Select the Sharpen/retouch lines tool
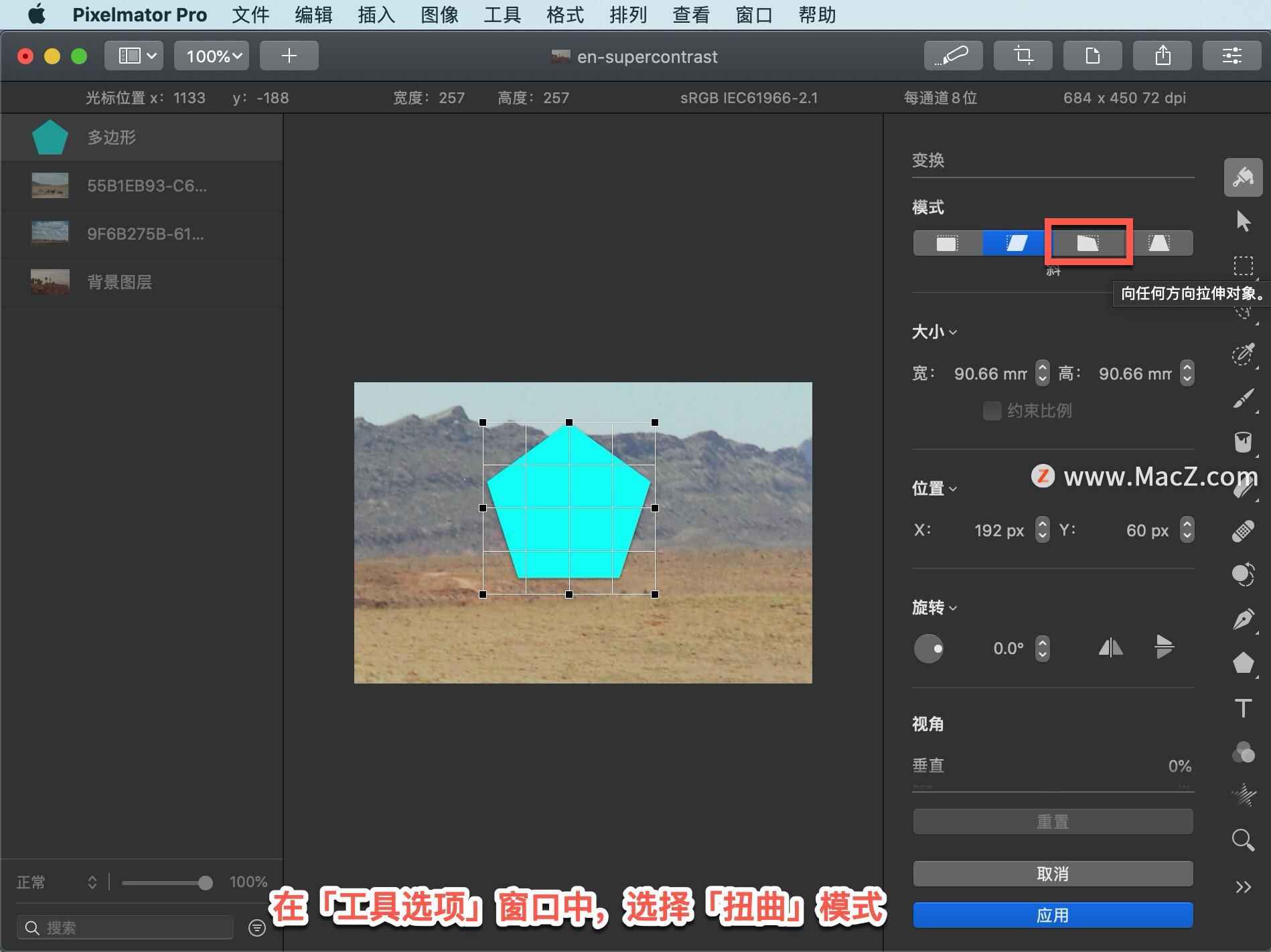This screenshot has height=952, width=1271. [1243, 795]
